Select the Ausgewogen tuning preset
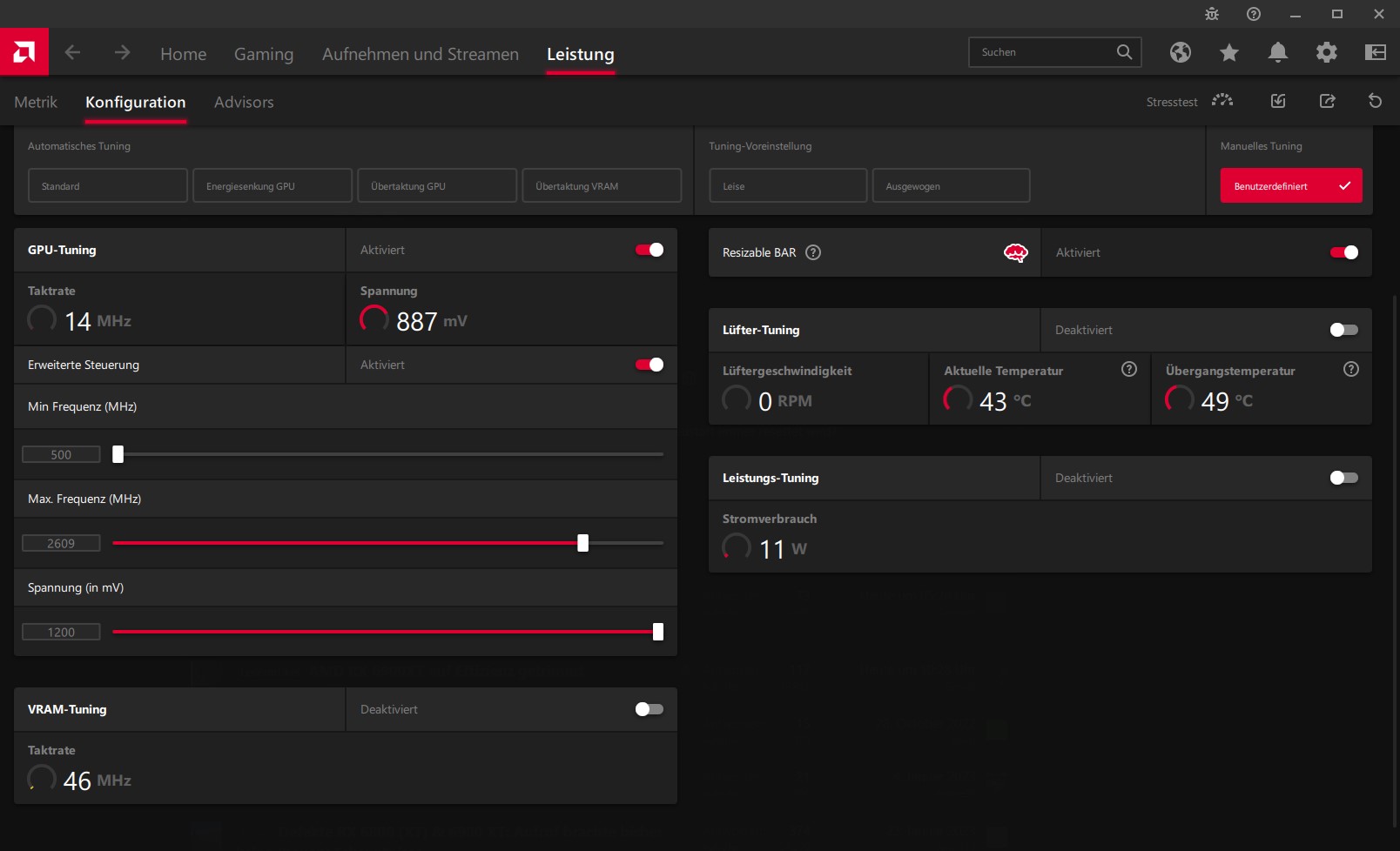The image size is (1400, 851). [x=952, y=185]
